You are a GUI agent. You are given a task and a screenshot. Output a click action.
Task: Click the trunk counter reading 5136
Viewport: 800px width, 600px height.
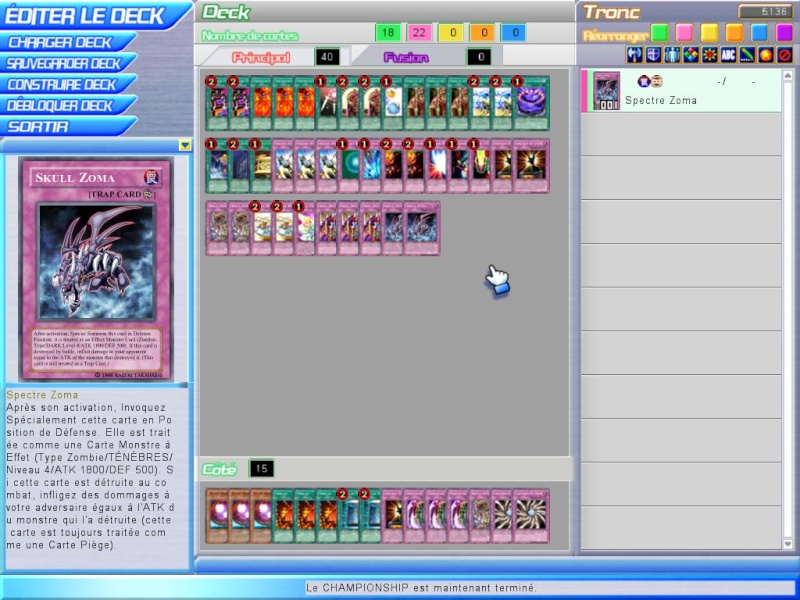[x=765, y=11]
